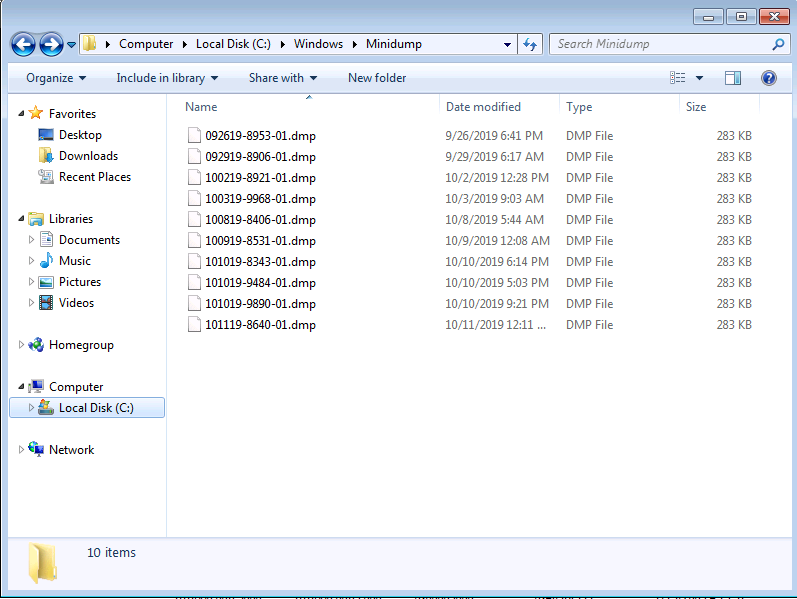Go forward with the Forward arrow button
Image resolution: width=797 pixels, height=599 pixels.
pyautogui.click(x=51, y=45)
